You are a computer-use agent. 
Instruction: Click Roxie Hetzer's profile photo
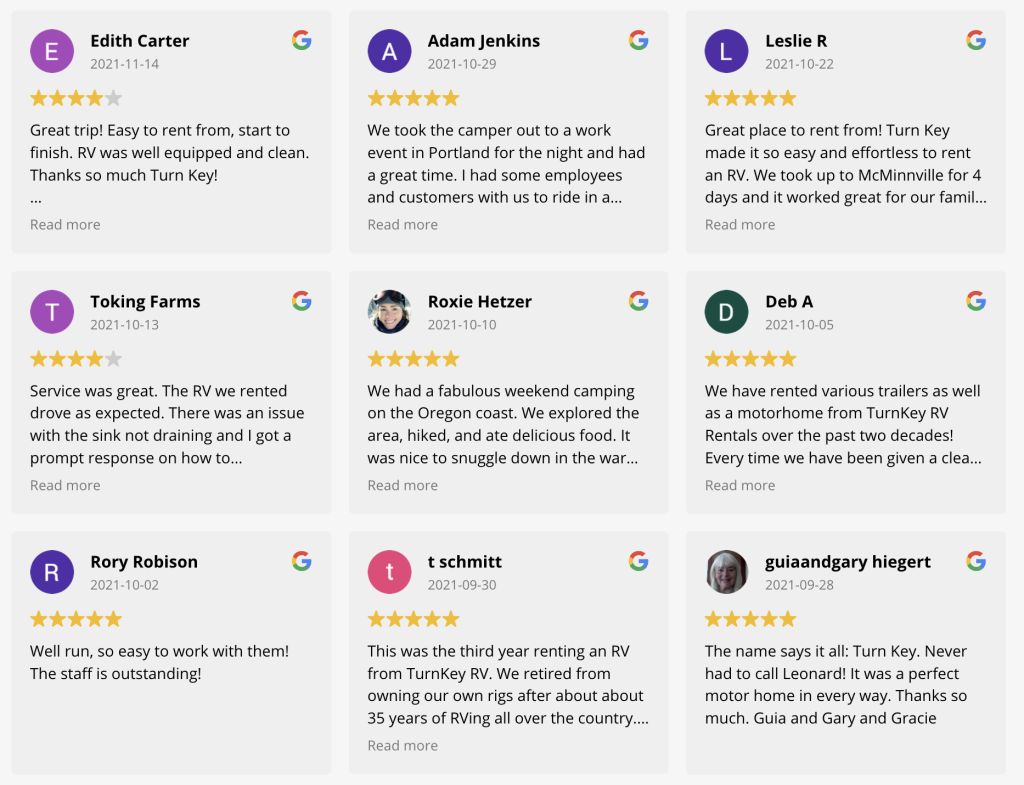click(389, 312)
